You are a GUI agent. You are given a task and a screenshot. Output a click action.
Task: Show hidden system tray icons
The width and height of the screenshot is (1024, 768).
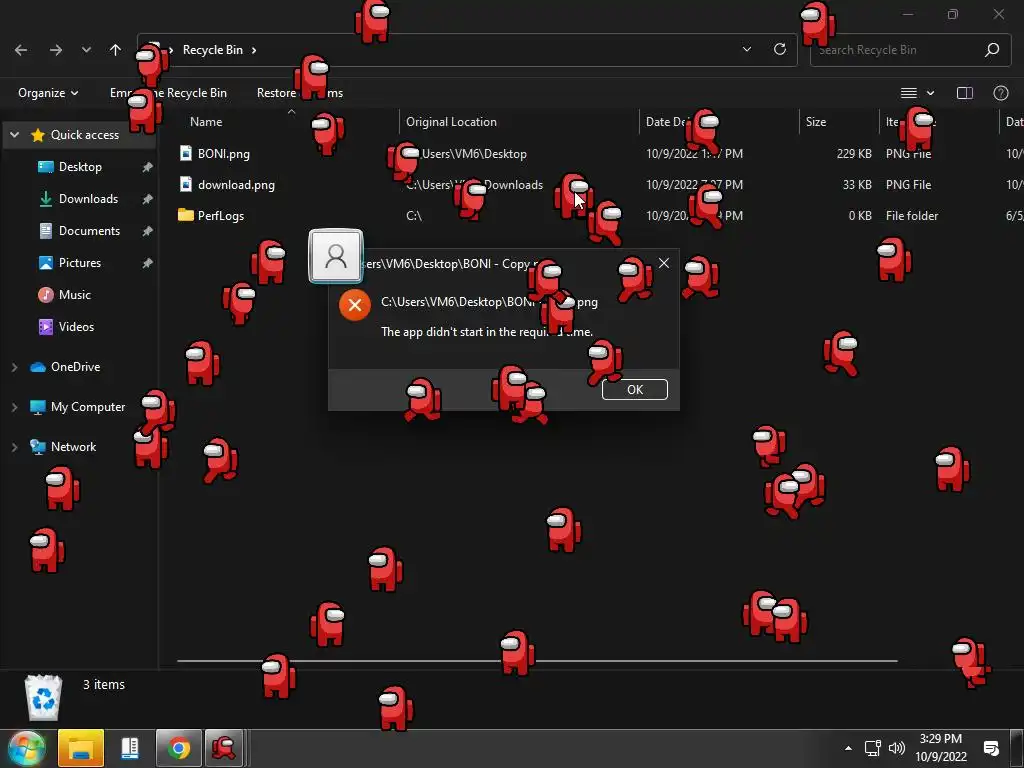[x=848, y=748]
